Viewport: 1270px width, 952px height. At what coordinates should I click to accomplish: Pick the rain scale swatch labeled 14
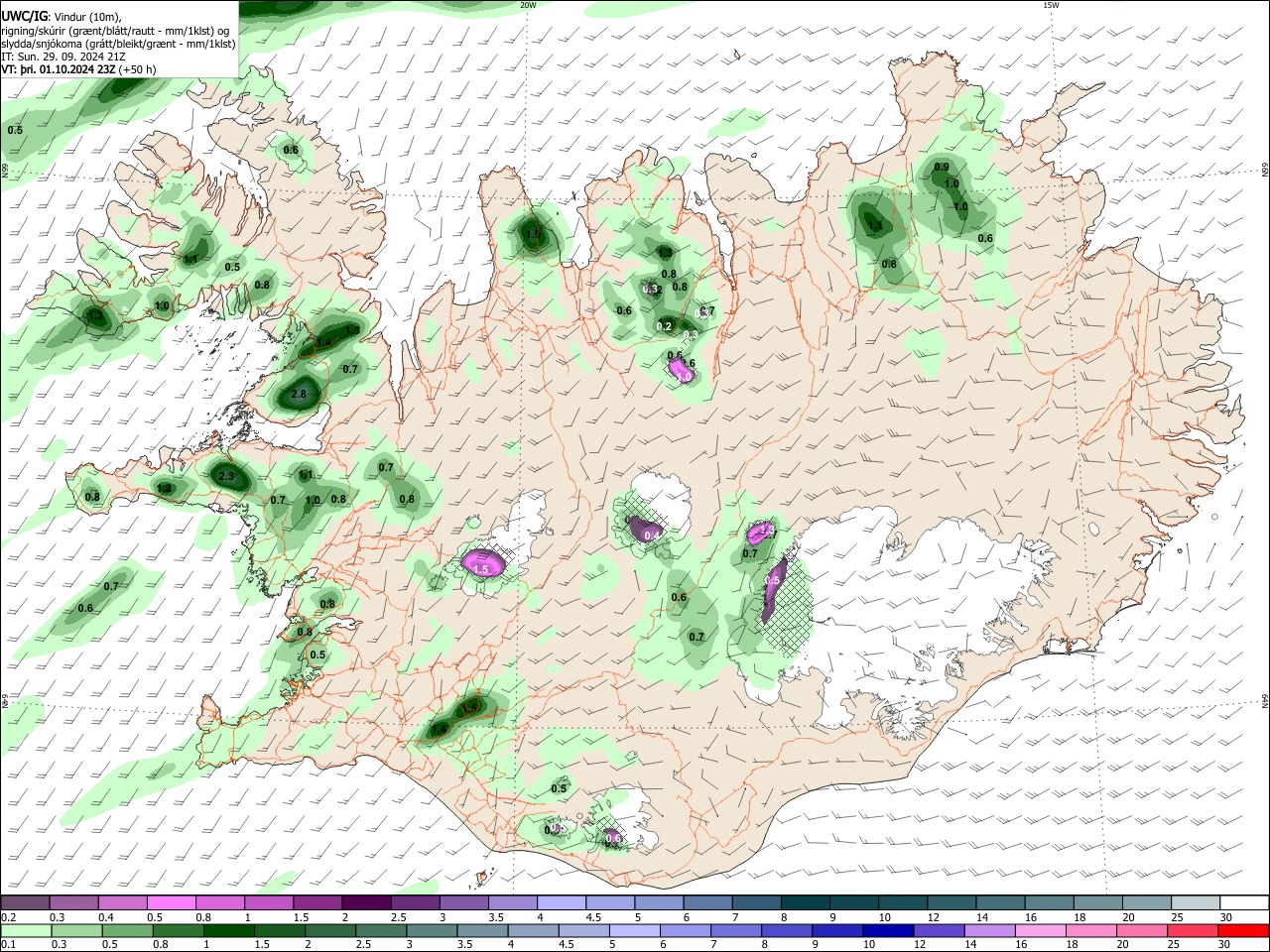point(987,930)
